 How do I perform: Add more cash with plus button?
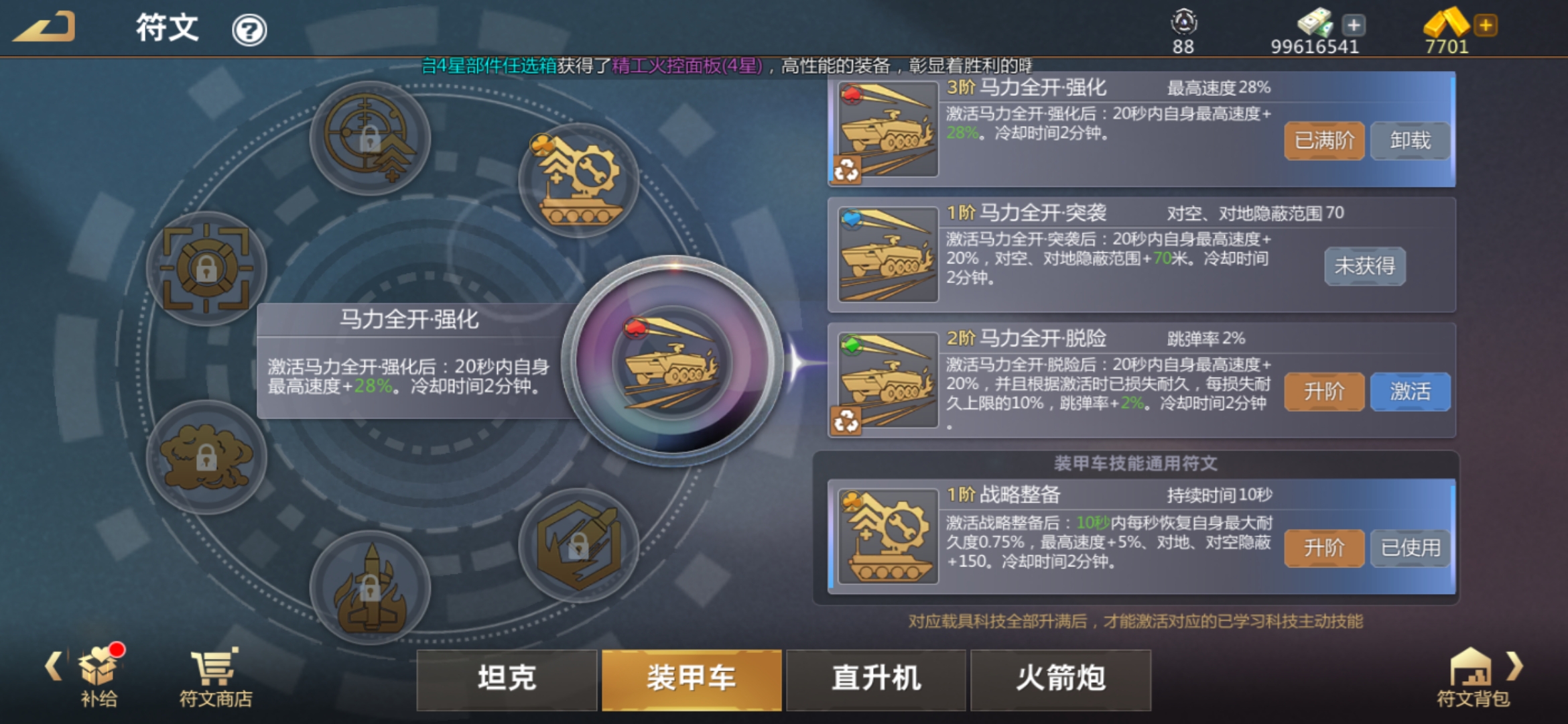pos(1354,25)
